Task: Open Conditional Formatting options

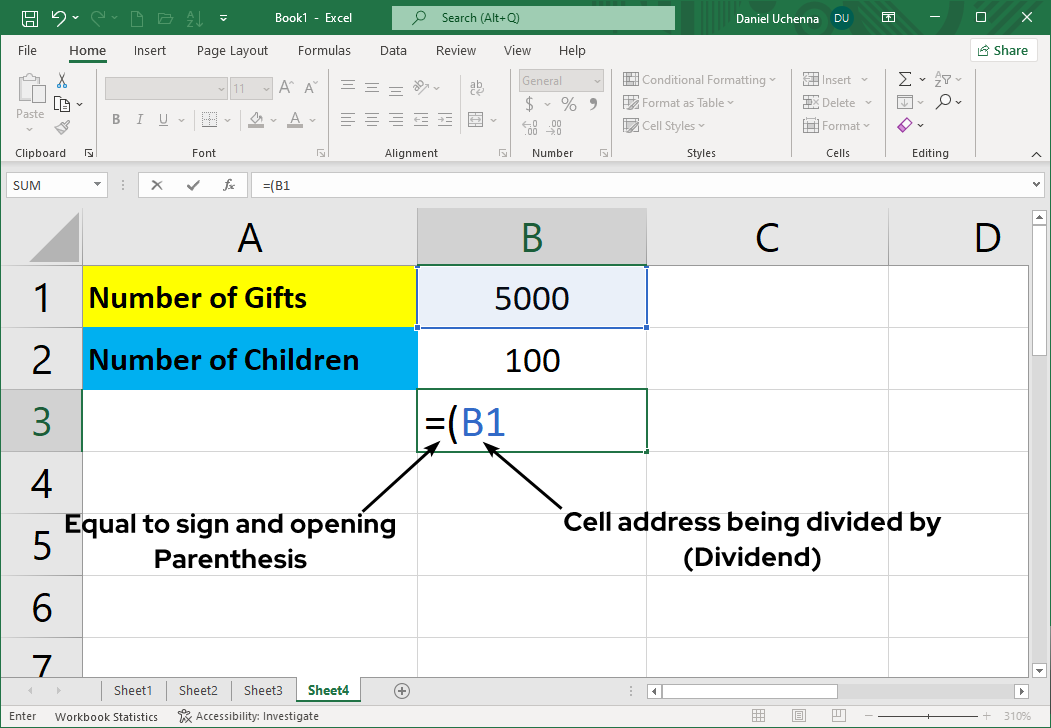Action: [700, 79]
